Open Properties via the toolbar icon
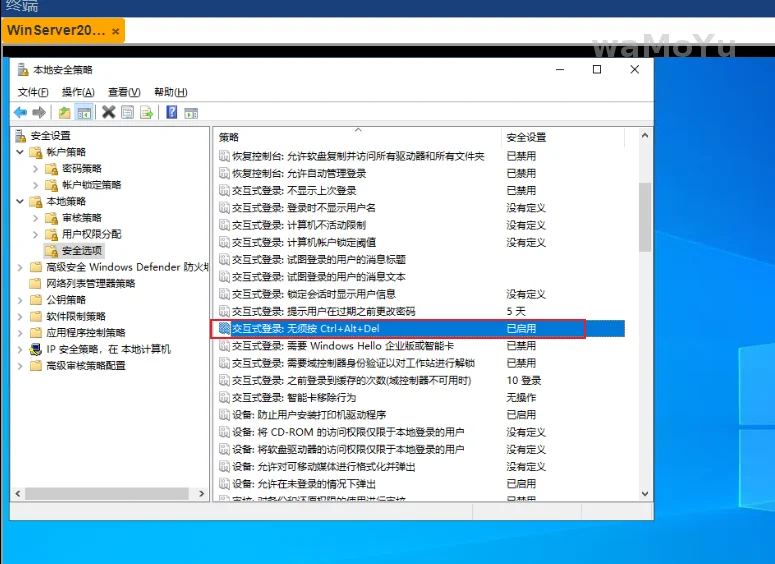The height and width of the screenshot is (564, 775). [128, 112]
